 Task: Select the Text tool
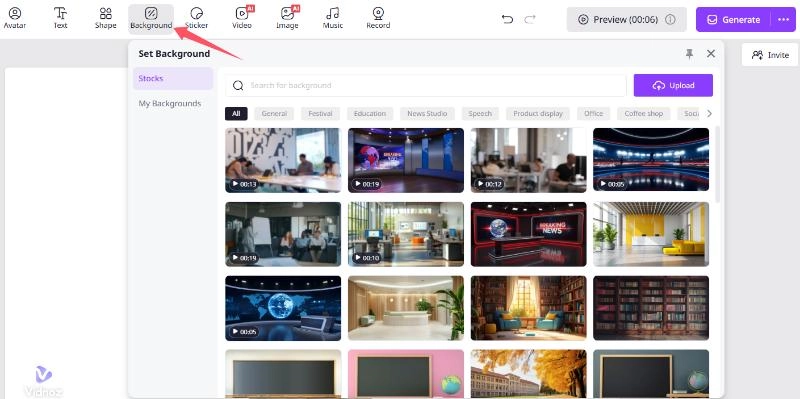pos(60,18)
